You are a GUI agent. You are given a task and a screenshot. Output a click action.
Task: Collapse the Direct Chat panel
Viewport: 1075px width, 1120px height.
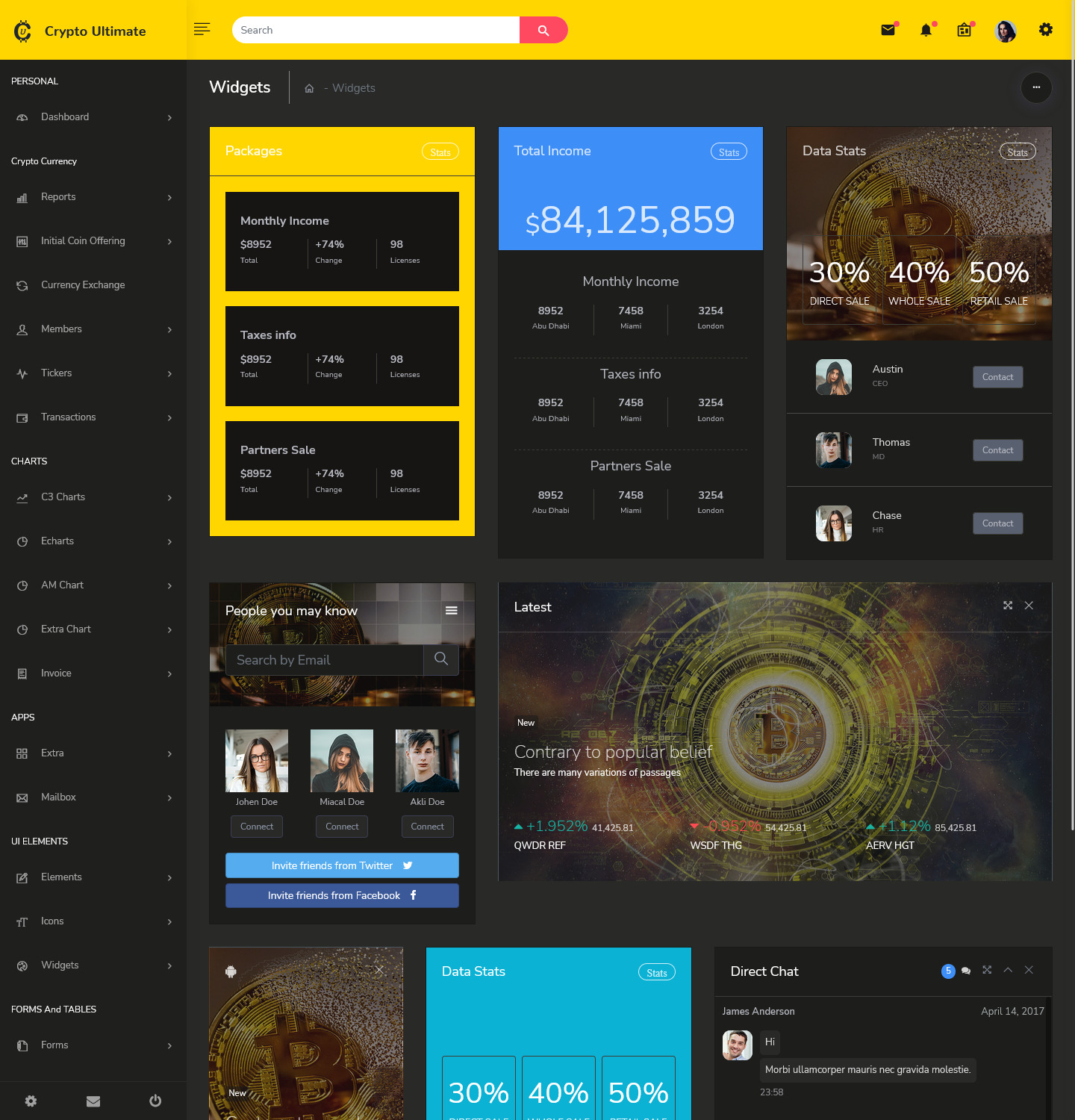[x=1008, y=970]
